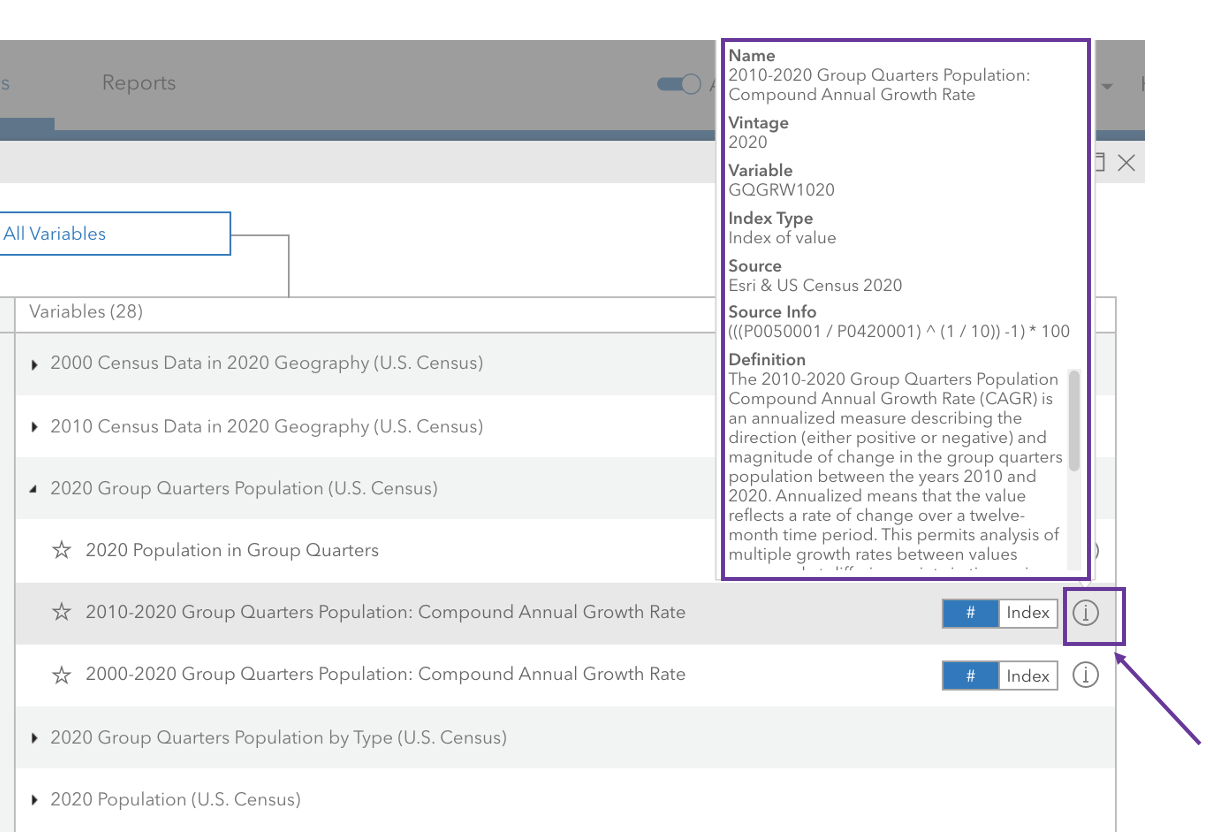Collapse 2020 Group Quarters Population category
Viewport: 1208px width, 832px height.
[x=35, y=489]
